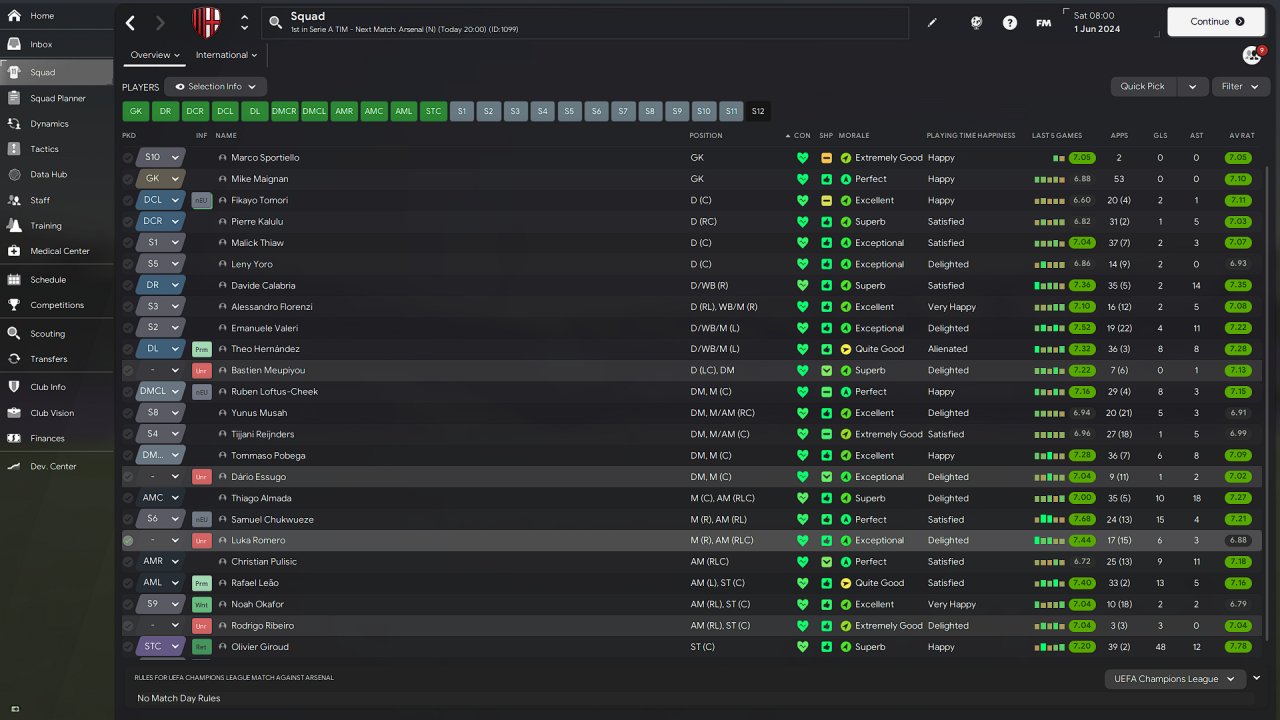Open the Schedule section
This screenshot has width=1280, height=720.
(56, 280)
